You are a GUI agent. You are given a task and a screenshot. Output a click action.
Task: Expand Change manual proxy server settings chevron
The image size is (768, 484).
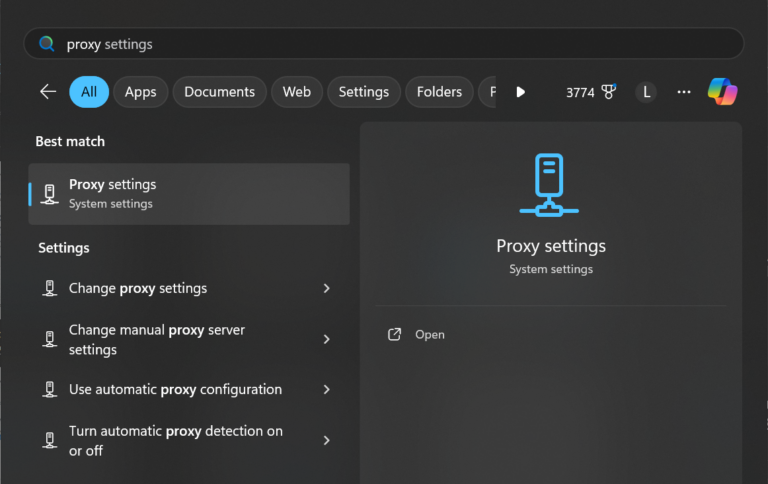(326, 340)
